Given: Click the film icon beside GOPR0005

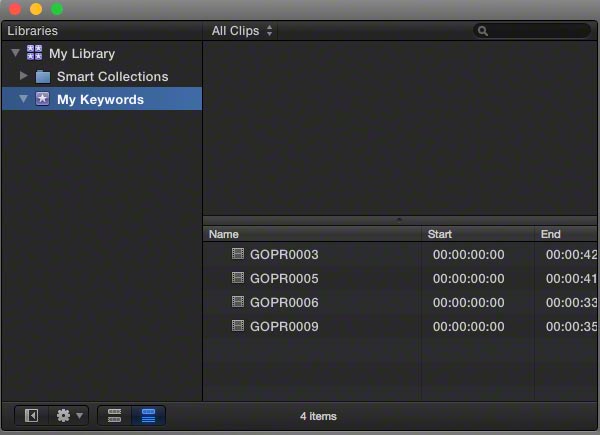Looking at the screenshot, I should (238, 278).
